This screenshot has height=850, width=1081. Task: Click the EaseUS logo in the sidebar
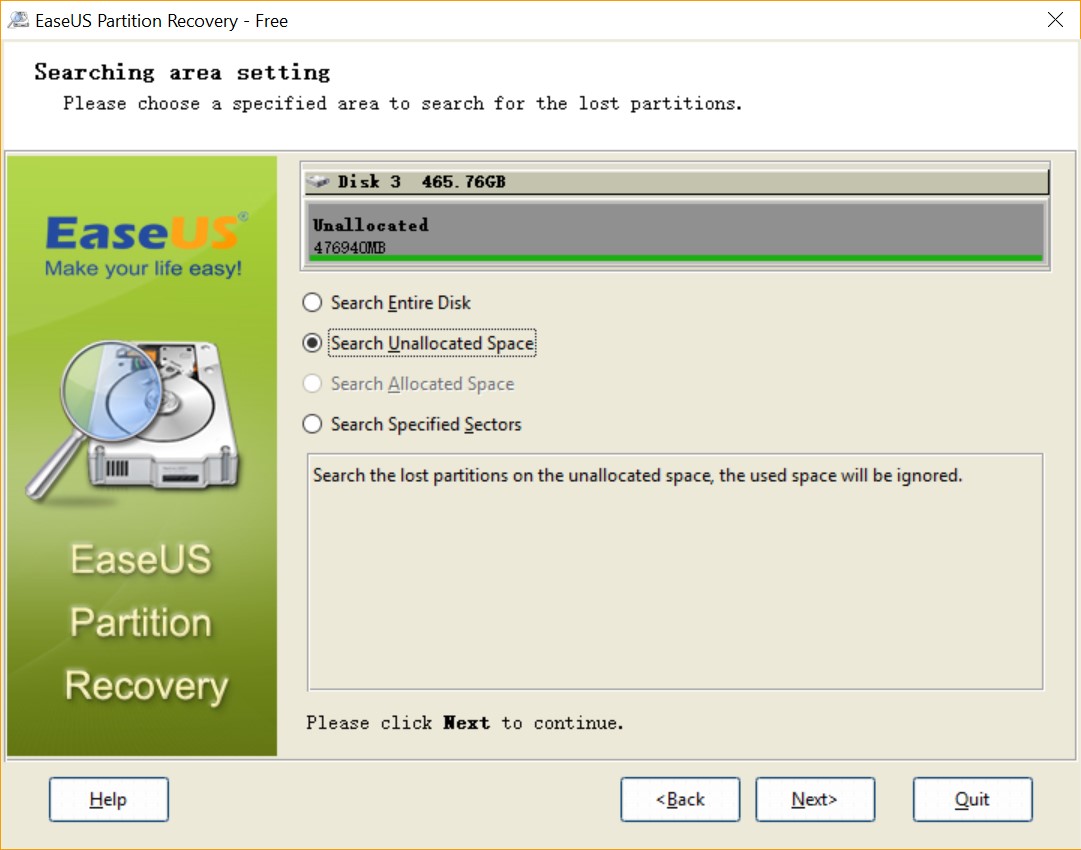click(x=142, y=234)
